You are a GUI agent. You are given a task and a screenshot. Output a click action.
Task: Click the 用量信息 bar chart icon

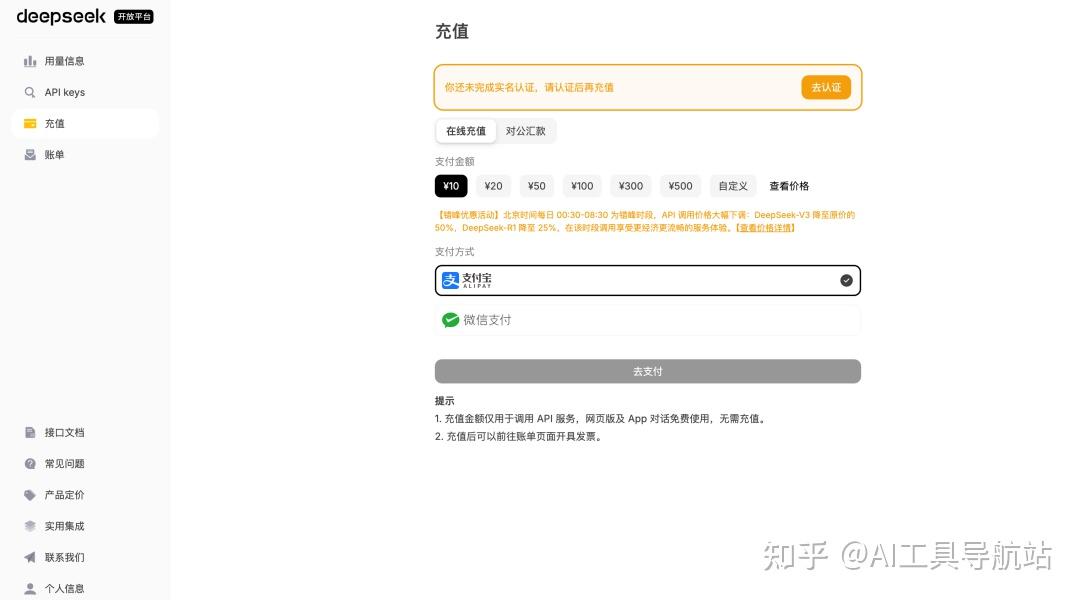click(30, 61)
